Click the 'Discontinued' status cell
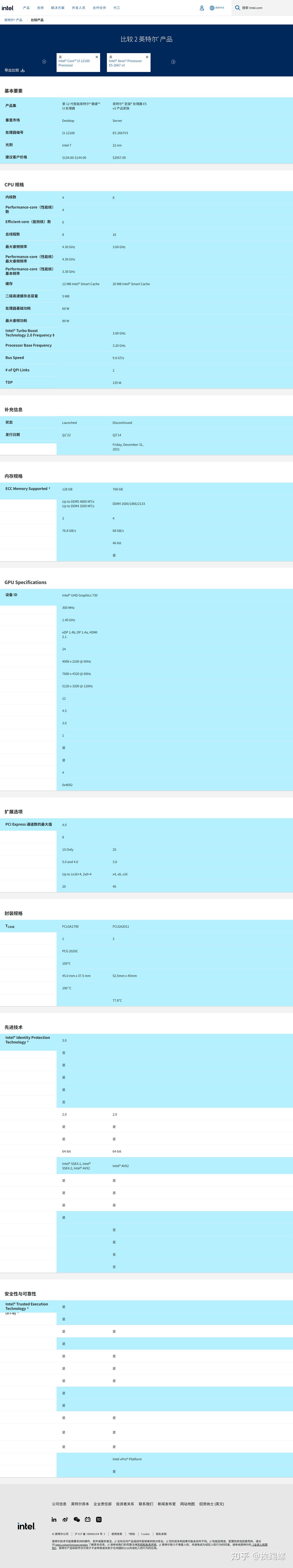 tap(122, 422)
